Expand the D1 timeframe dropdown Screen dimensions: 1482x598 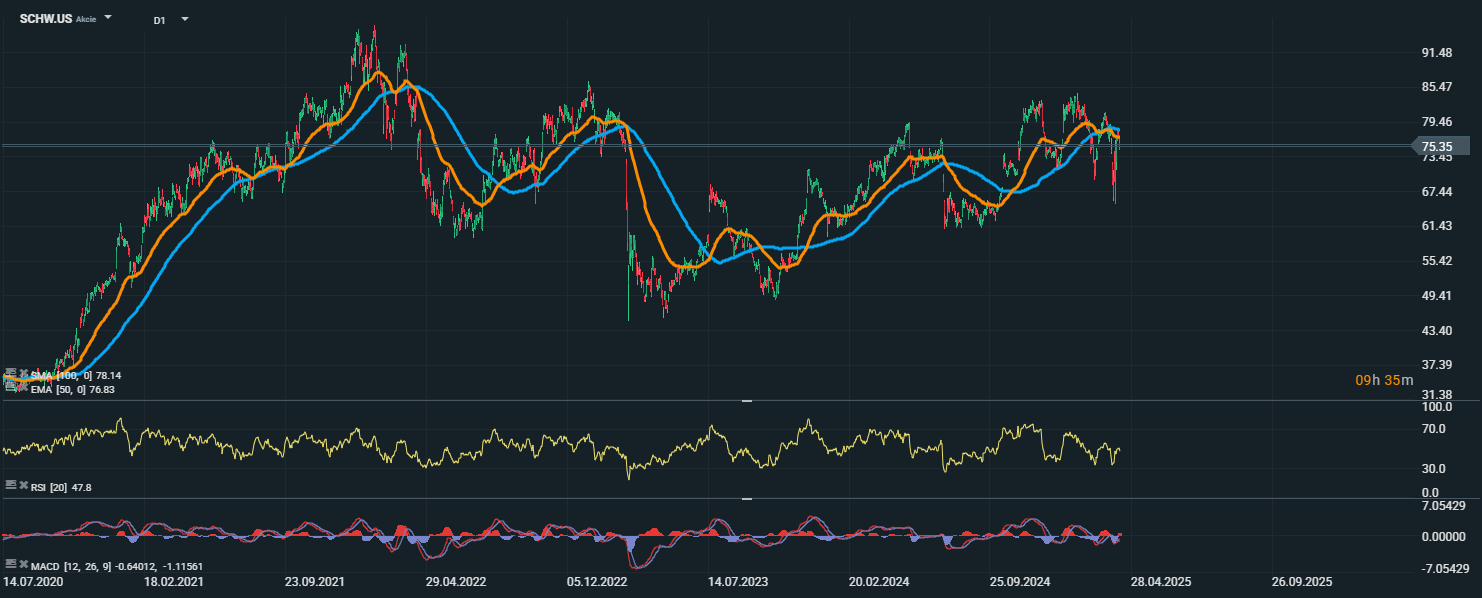184,19
